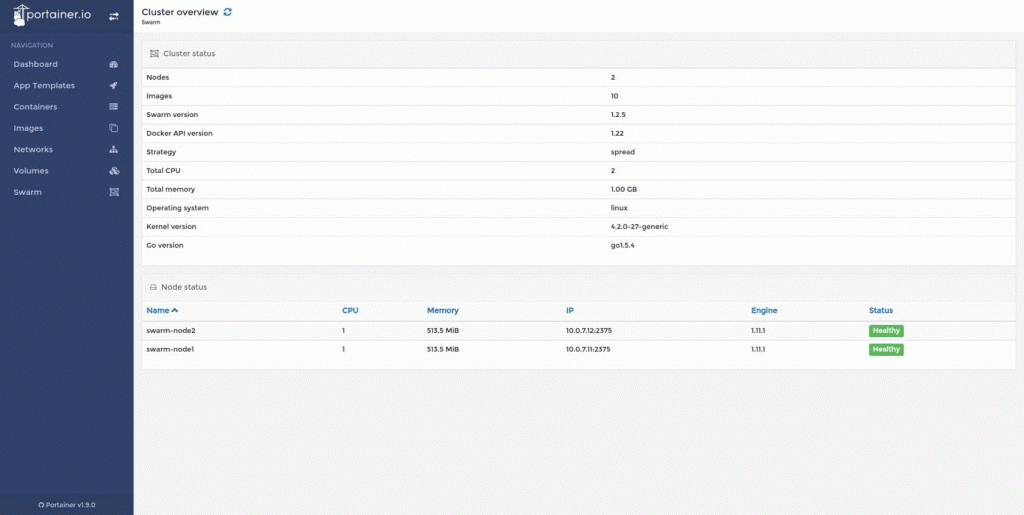Click the Networks sitemap icon
The image size is (1024, 515).
pyautogui.click(x=113, y=149)
